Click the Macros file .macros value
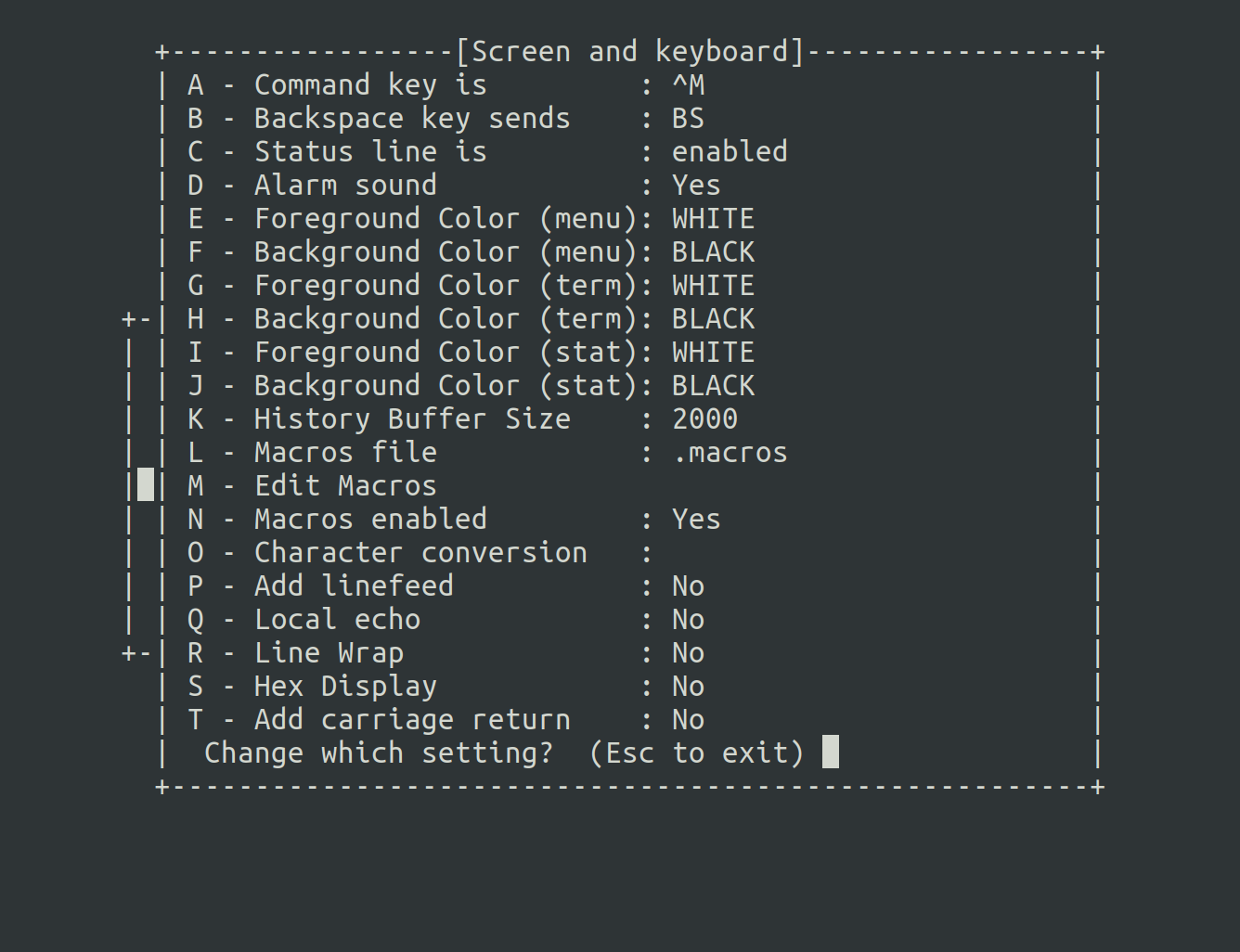This screenshot has width=1240, height=952. [x=729, y=453]
